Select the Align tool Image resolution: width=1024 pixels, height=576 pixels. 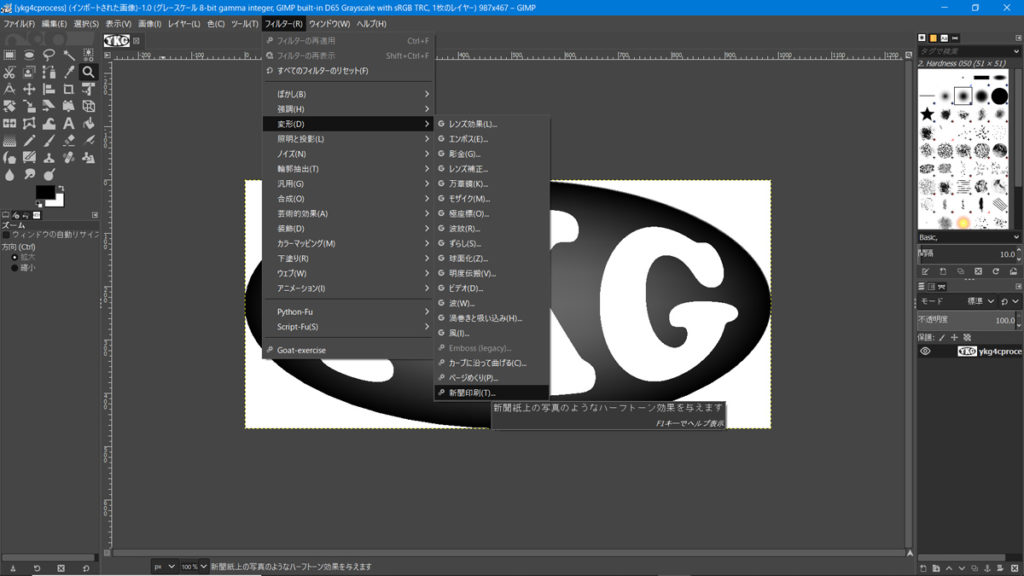[x=49, y=89]
